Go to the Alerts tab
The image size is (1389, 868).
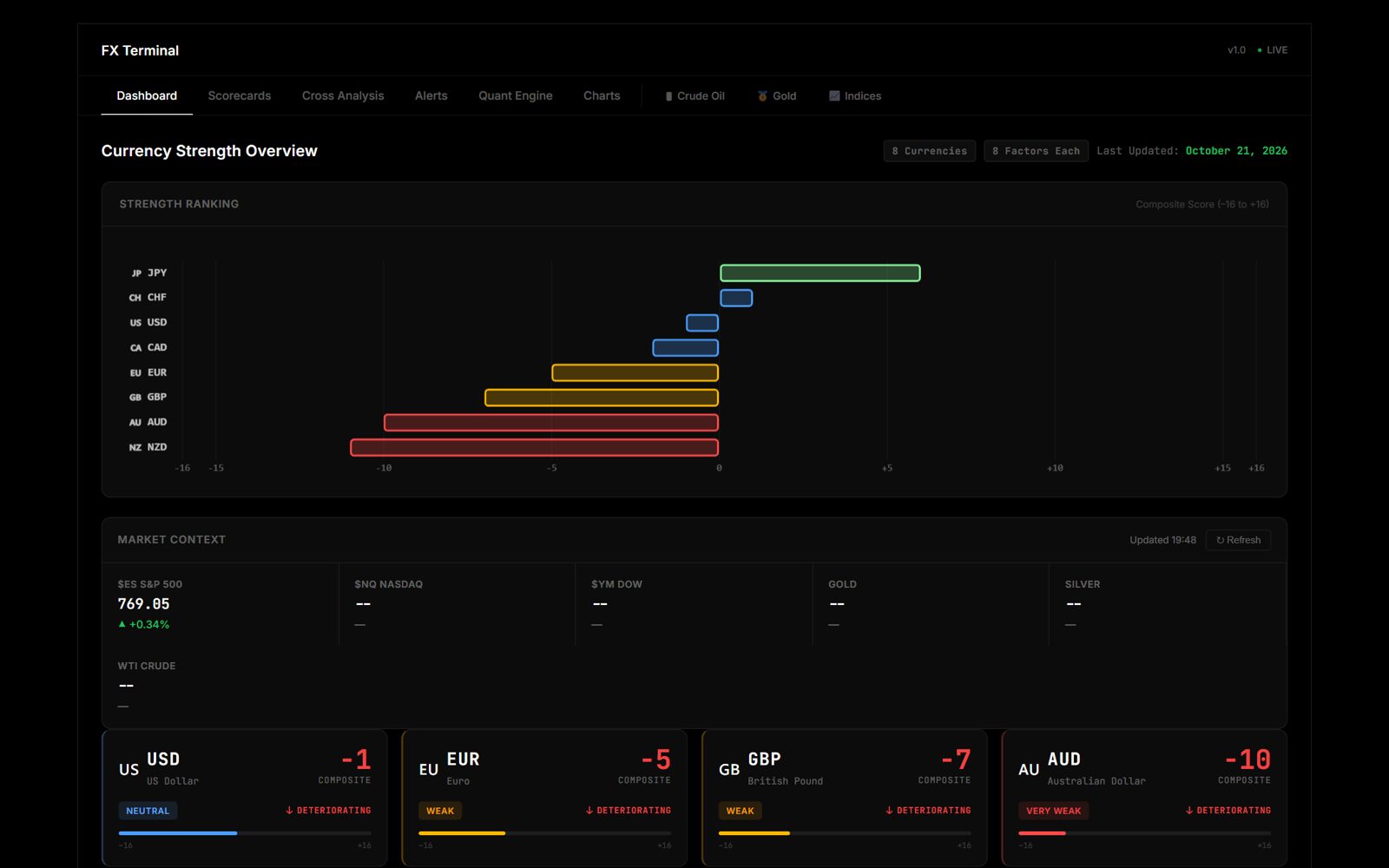431,95
